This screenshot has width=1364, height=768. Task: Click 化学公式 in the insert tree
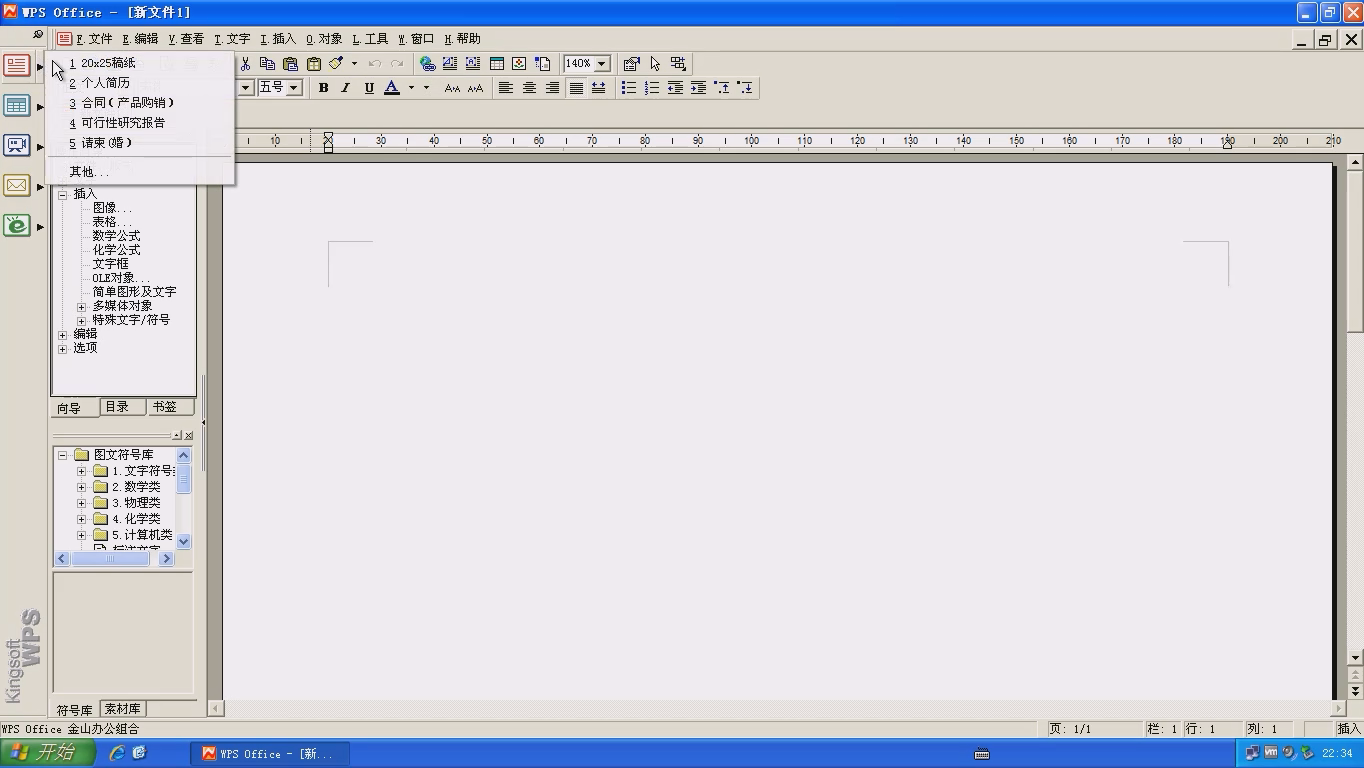(116, 250)
